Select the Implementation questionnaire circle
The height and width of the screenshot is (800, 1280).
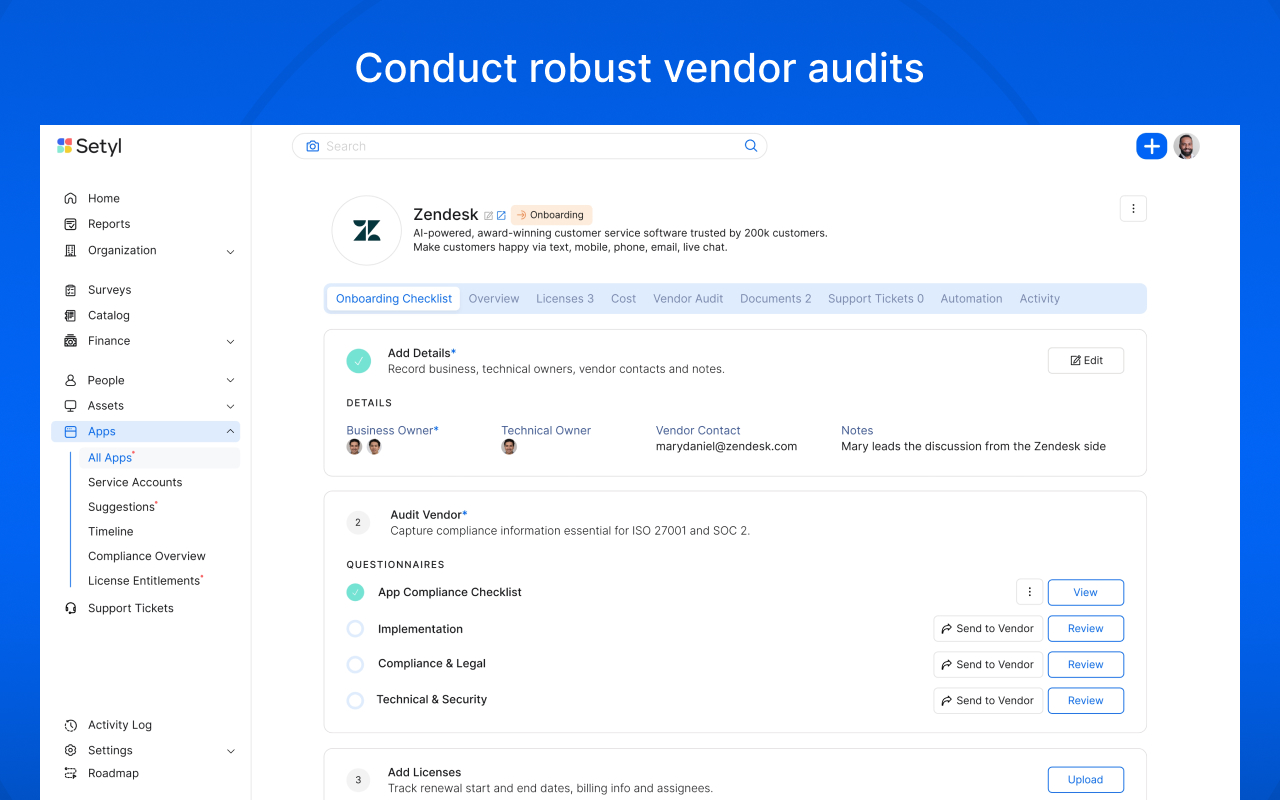355,629
